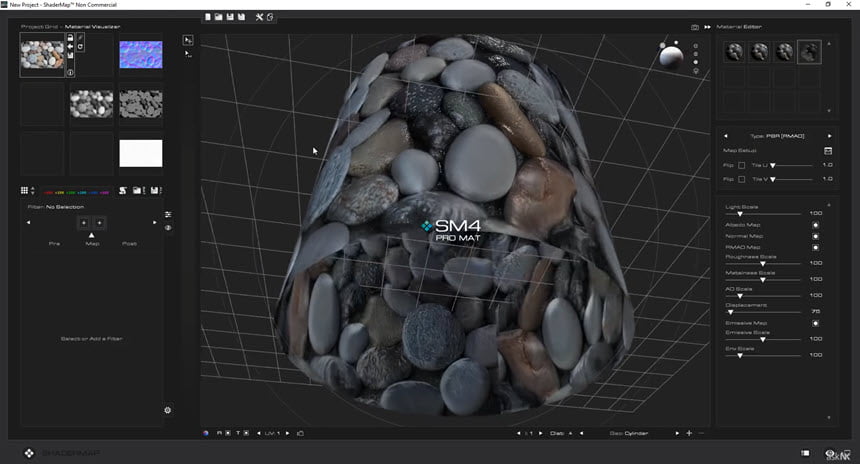Click next UV channel arrow

(x=287, y=433)
